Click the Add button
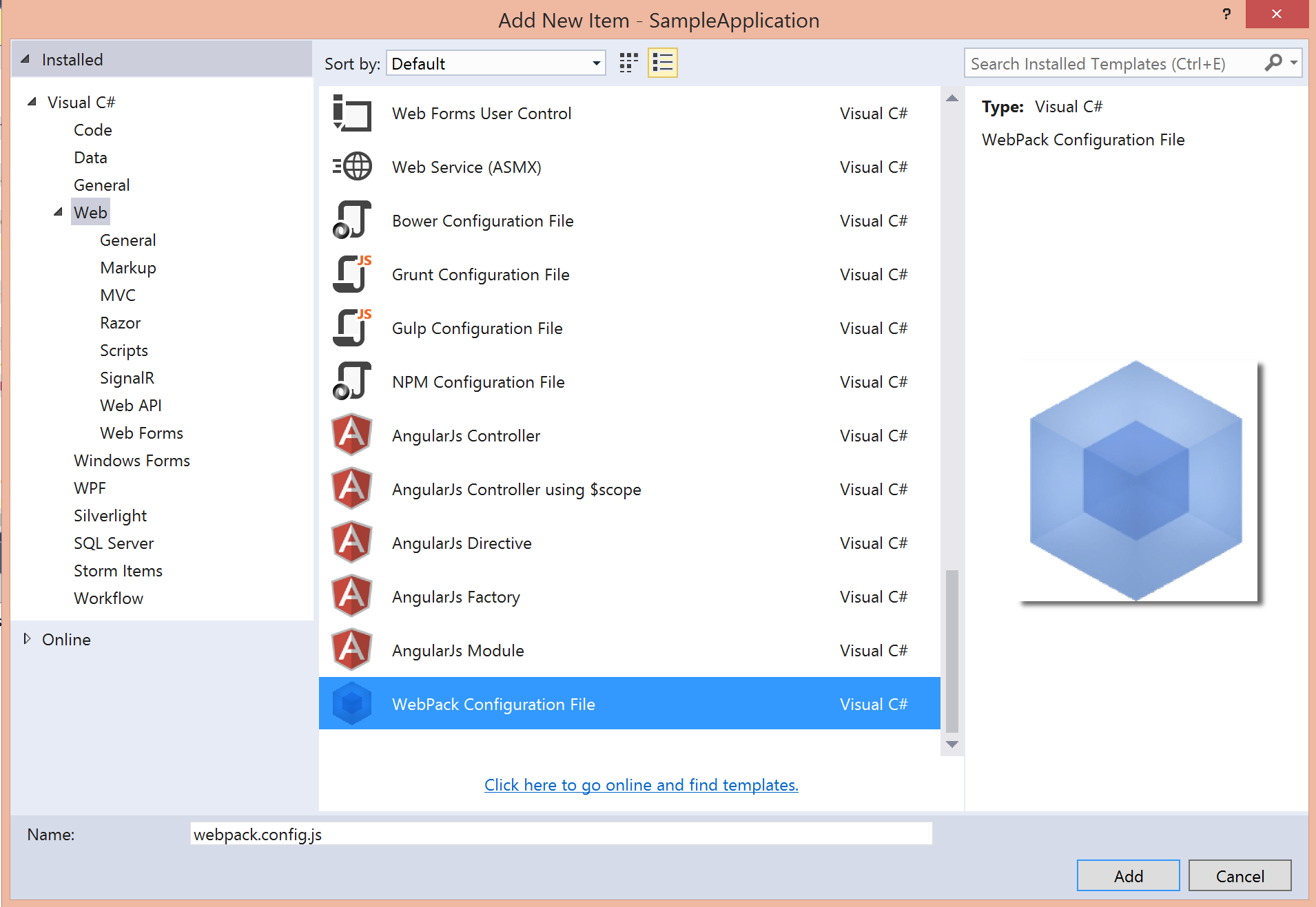 1129,875
